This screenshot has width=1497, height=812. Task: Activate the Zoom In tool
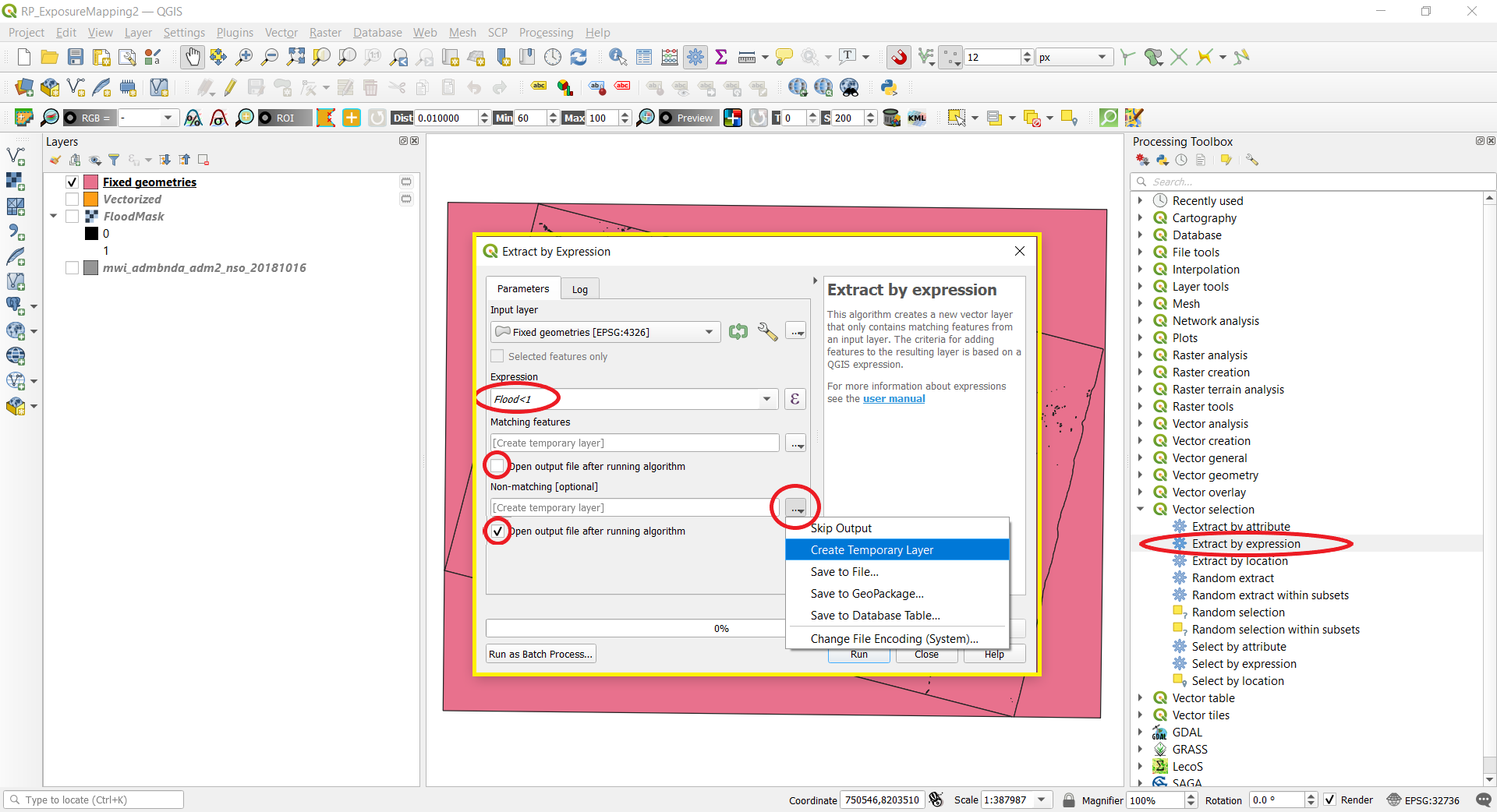[244, 57]
